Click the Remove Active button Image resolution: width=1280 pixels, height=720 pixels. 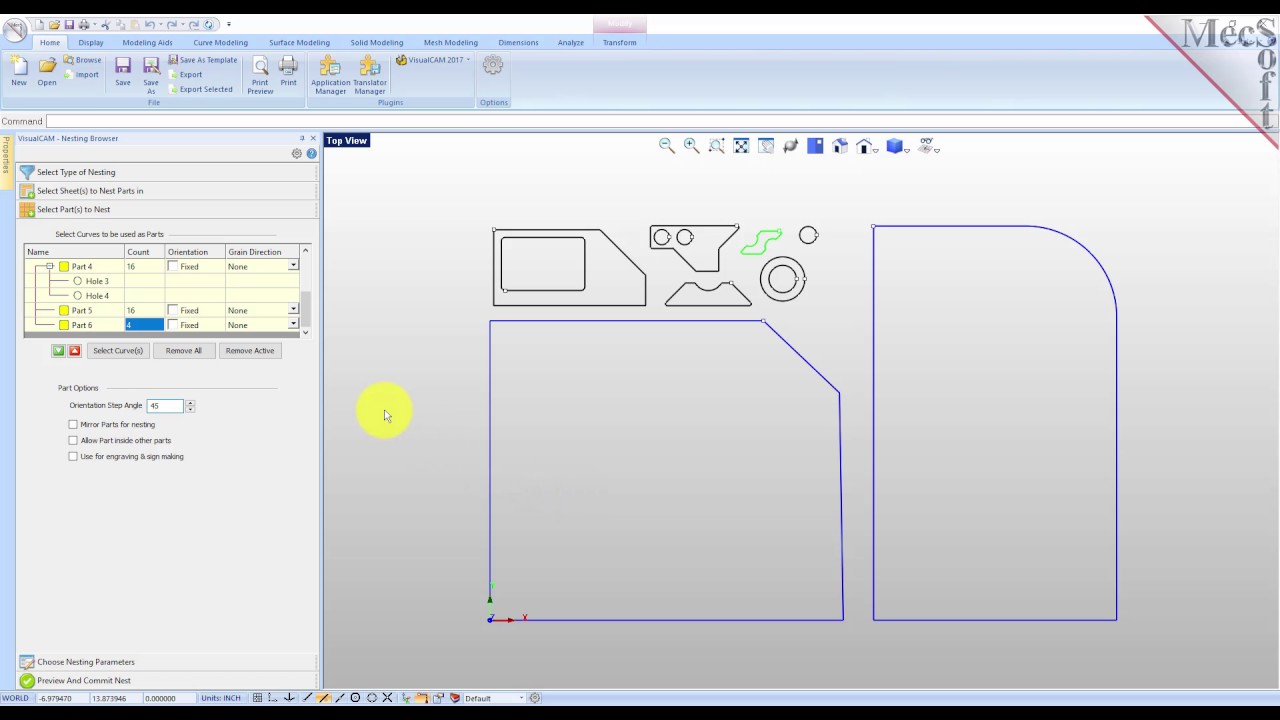click(250, 351)
